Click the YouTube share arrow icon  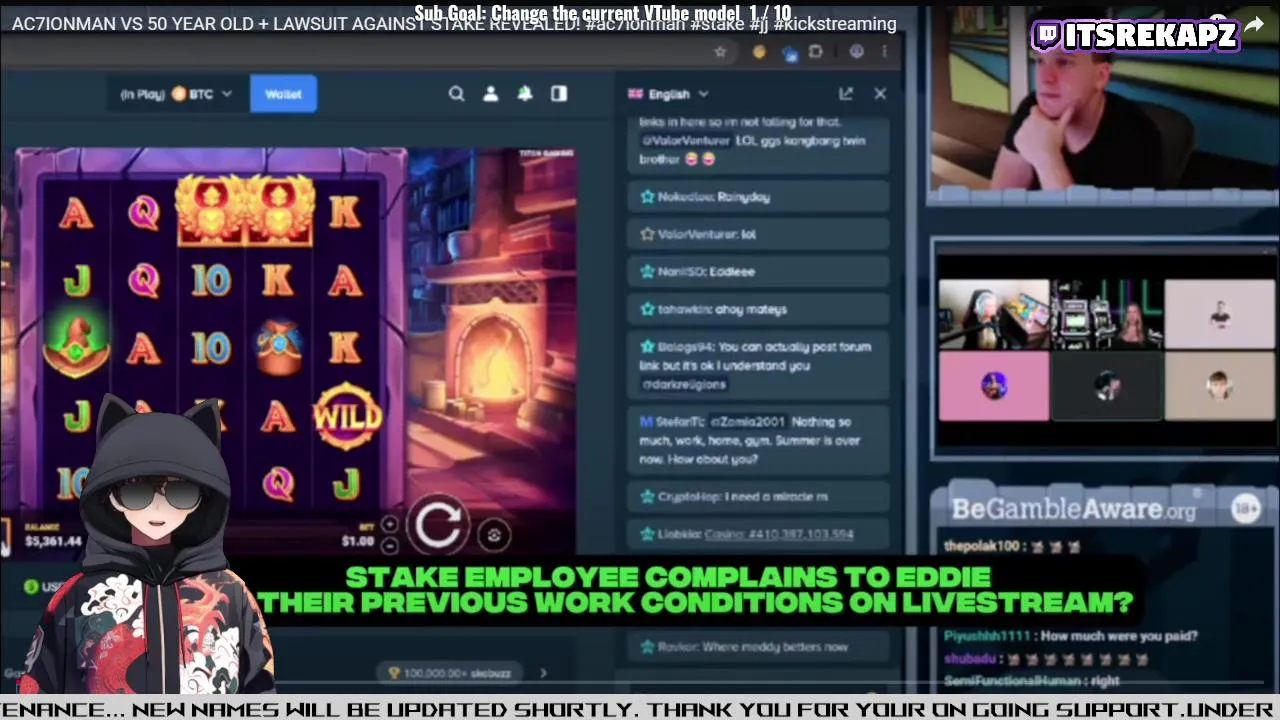(1254, 24)
